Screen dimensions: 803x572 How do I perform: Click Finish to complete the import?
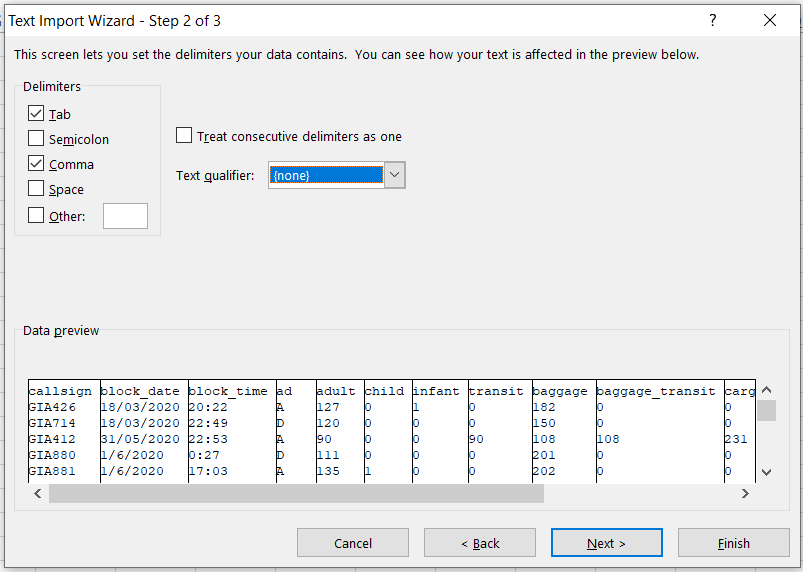coord(733,543)
